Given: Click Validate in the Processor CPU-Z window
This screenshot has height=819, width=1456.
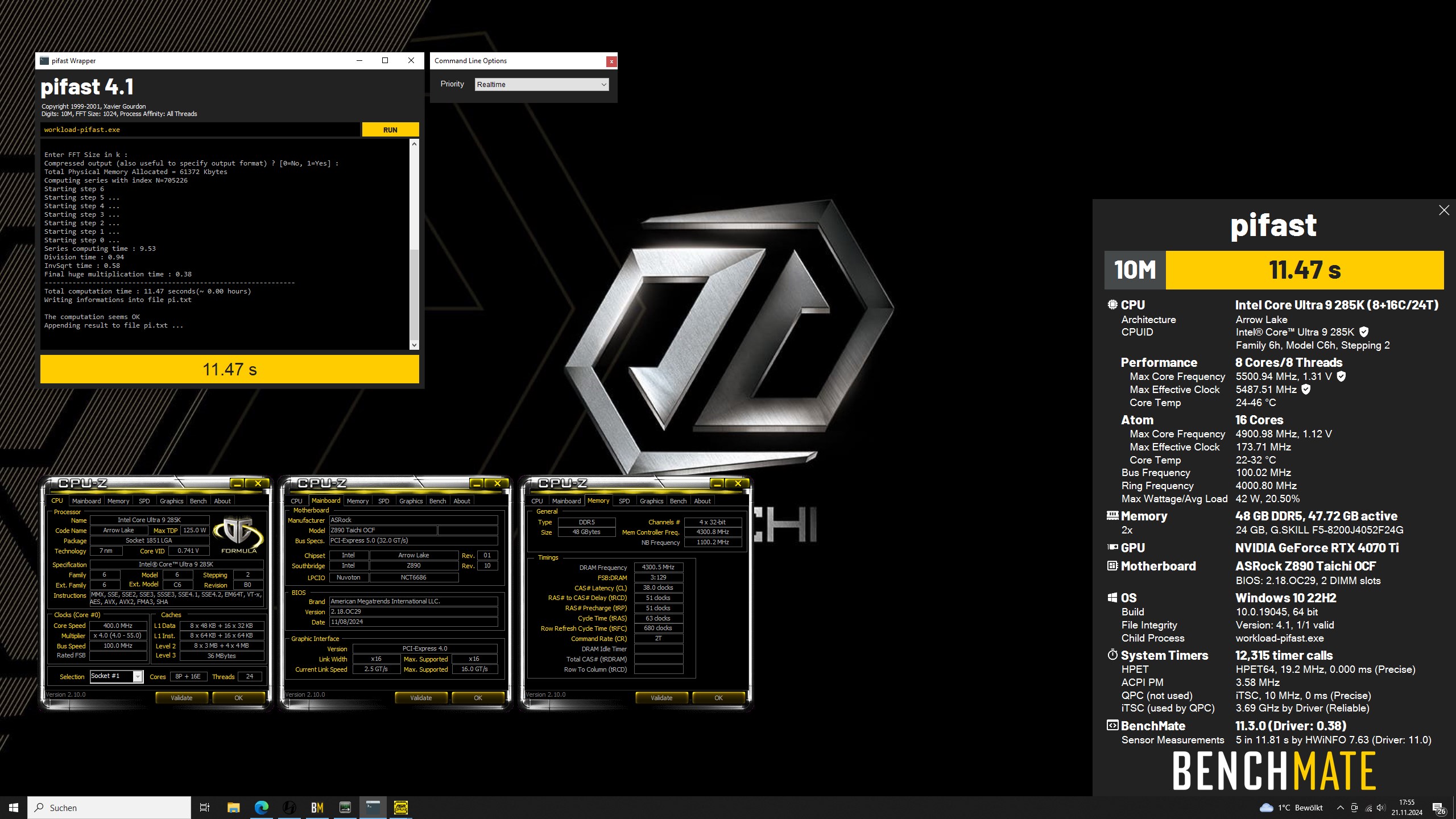Looking at the screenshot, I should [x=181, y=698].
